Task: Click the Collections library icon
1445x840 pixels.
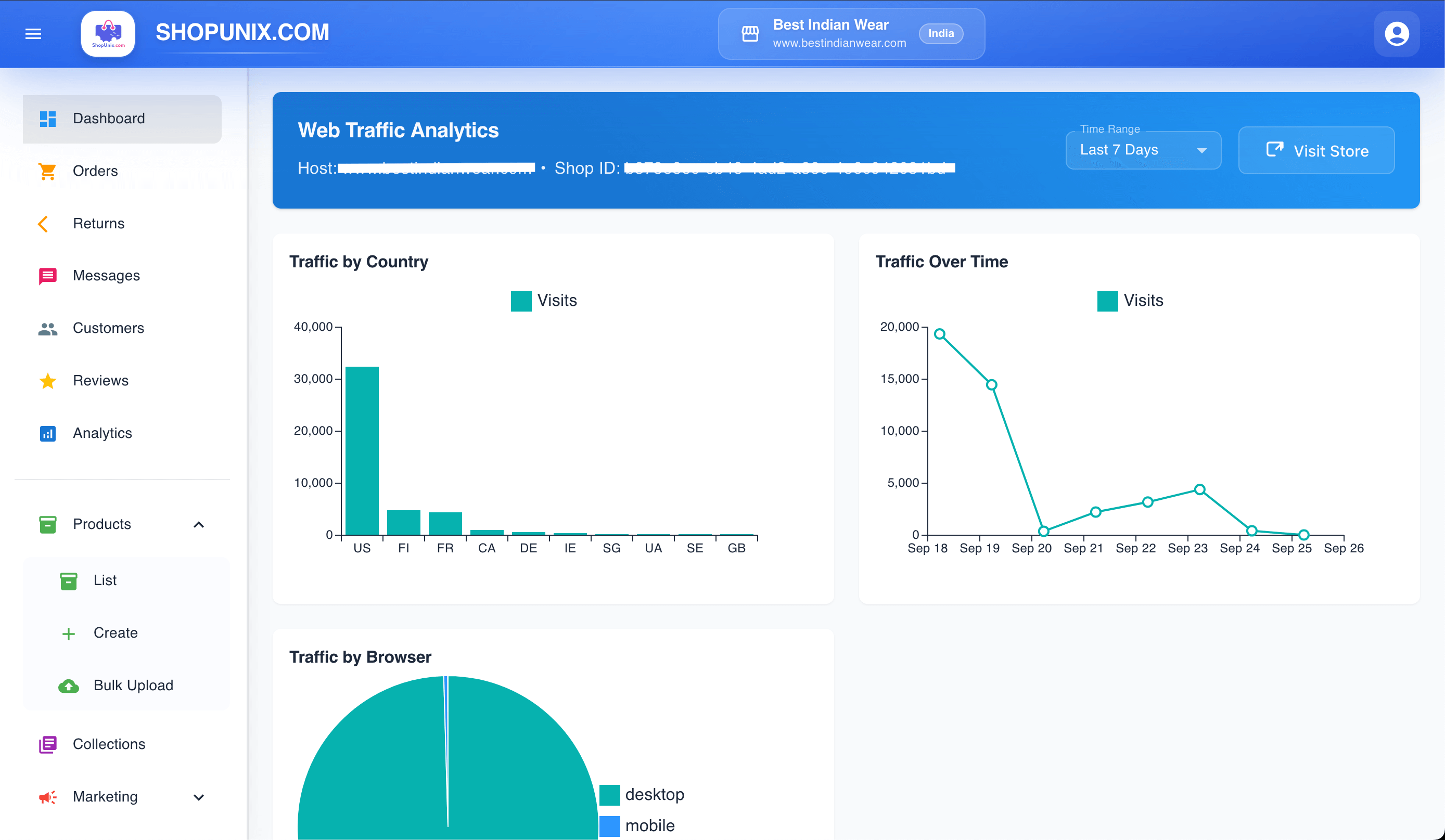Action: pos(47,744)
